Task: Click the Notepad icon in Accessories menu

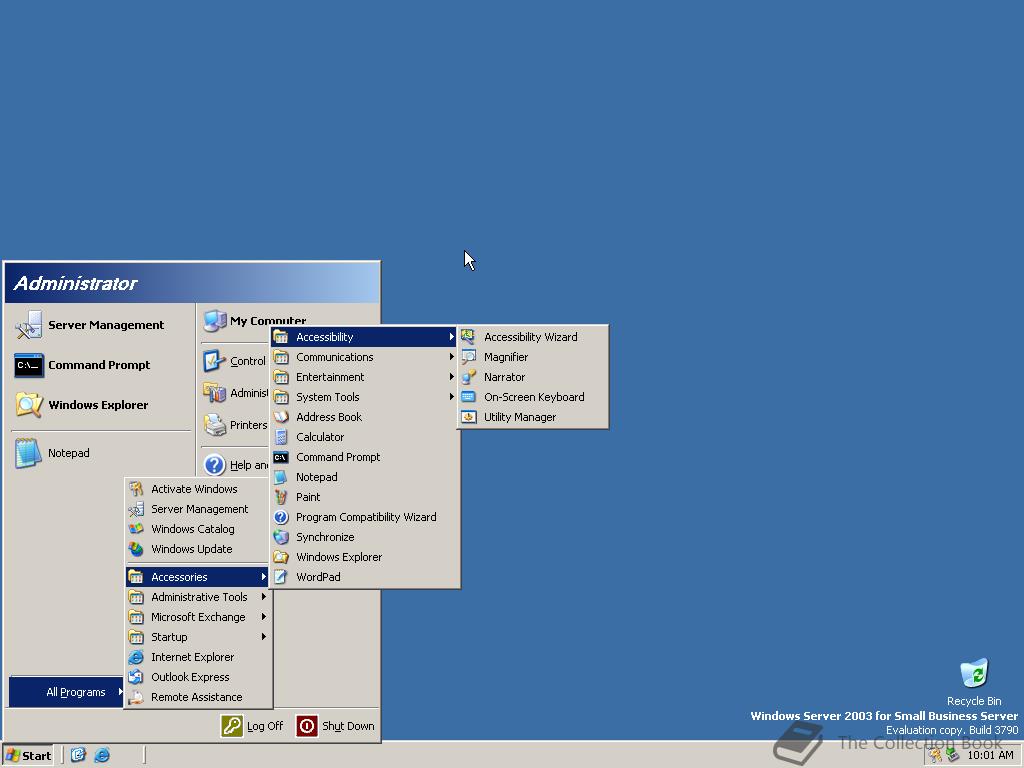Action: click(281, 477)
